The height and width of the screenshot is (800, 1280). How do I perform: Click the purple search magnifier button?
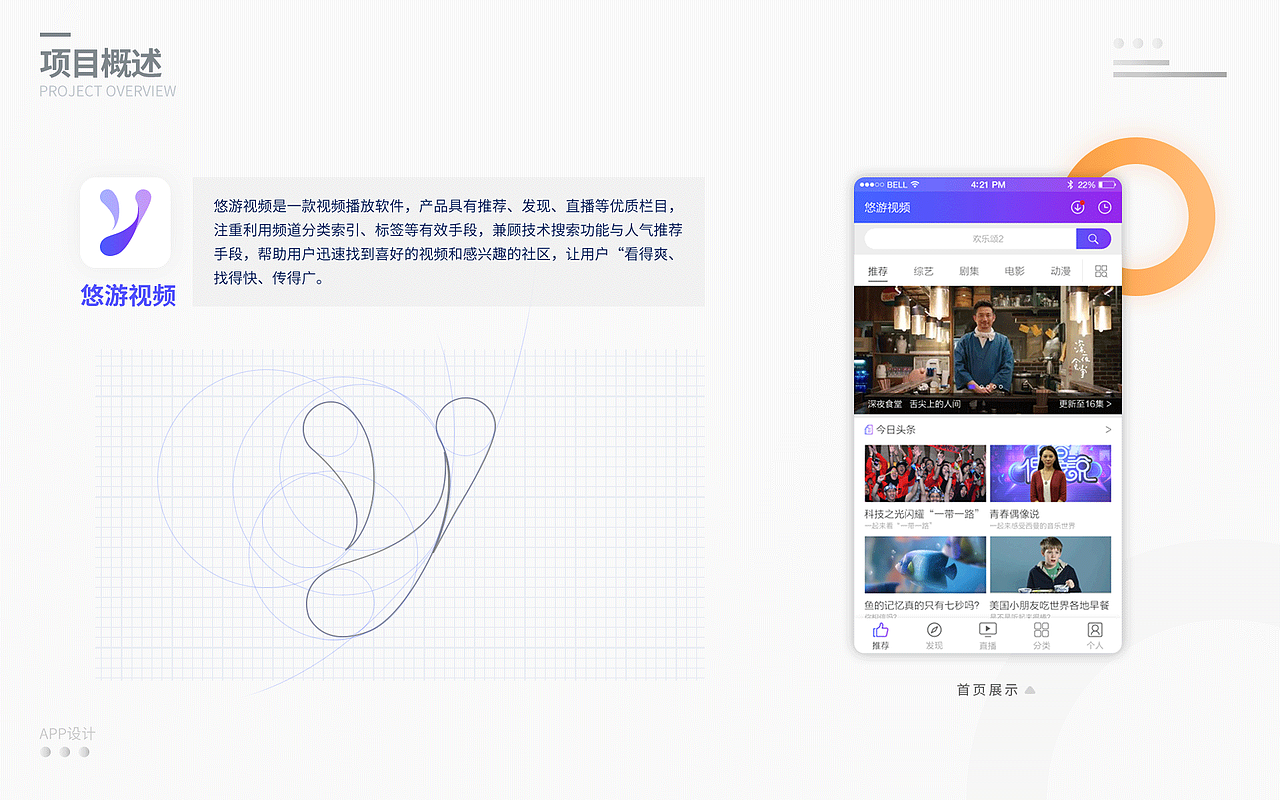tap(1093, 239)
